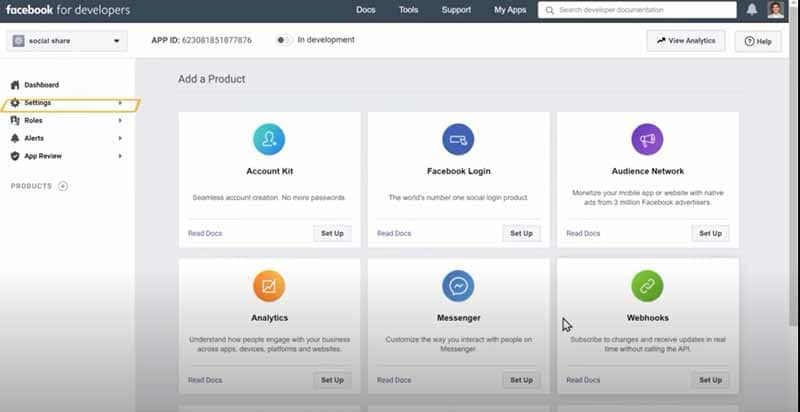
Task: Read Docs for Account Kit
Action: point(205,234)
